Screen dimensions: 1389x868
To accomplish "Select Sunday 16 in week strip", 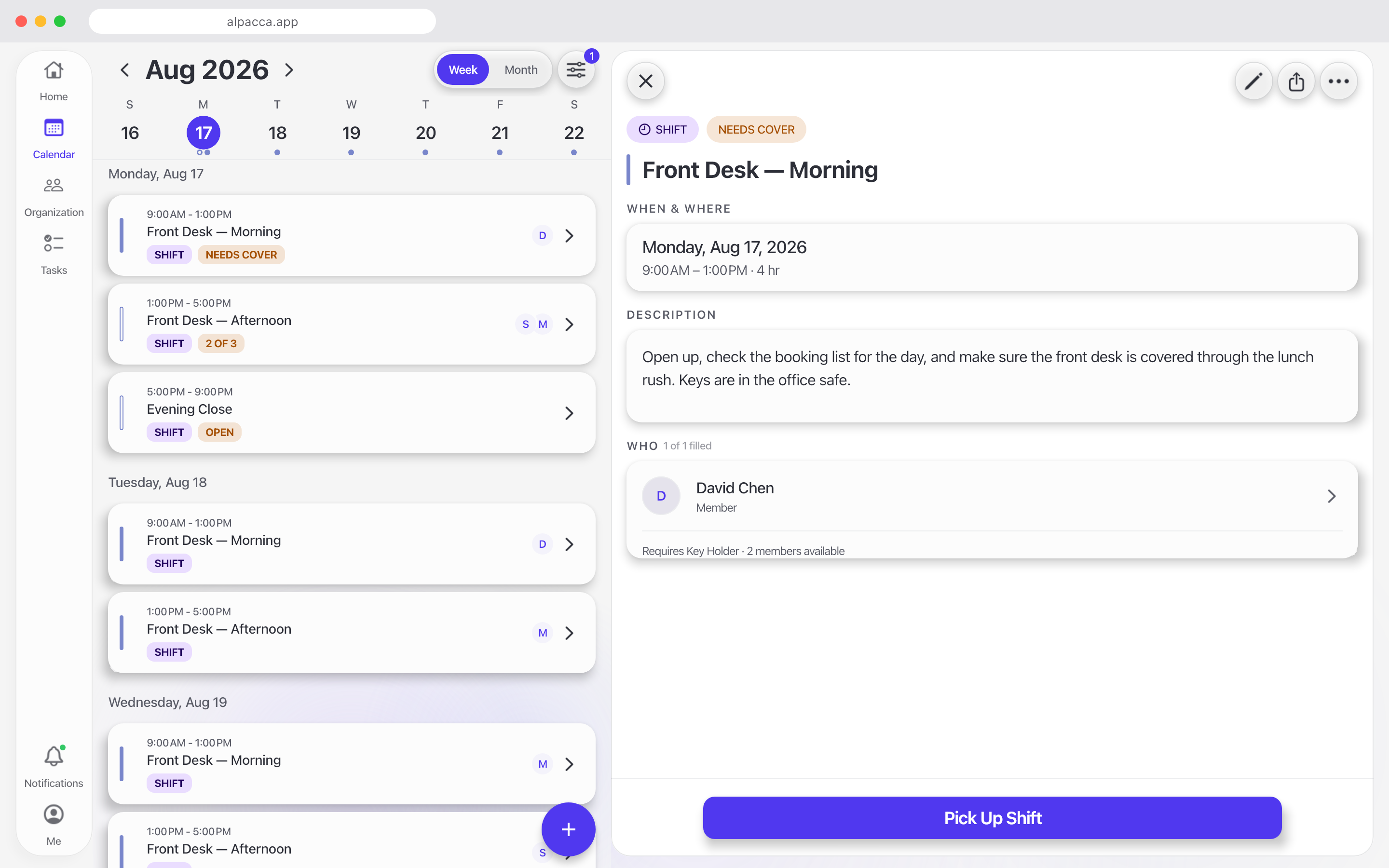I will 130,133.
